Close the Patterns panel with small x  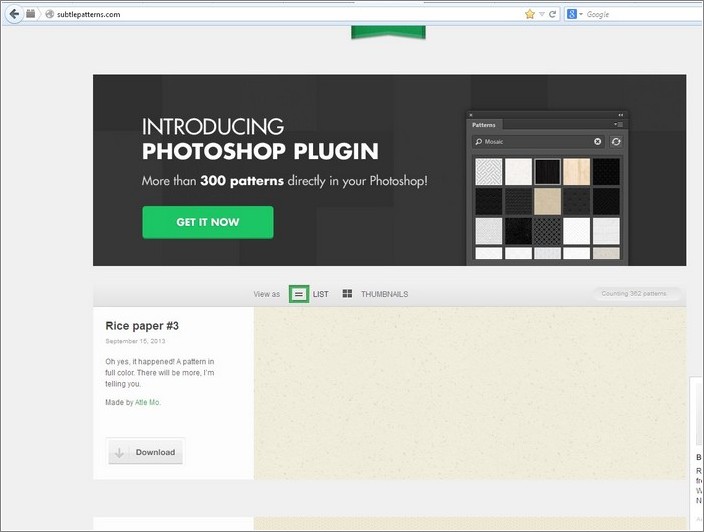471,115
